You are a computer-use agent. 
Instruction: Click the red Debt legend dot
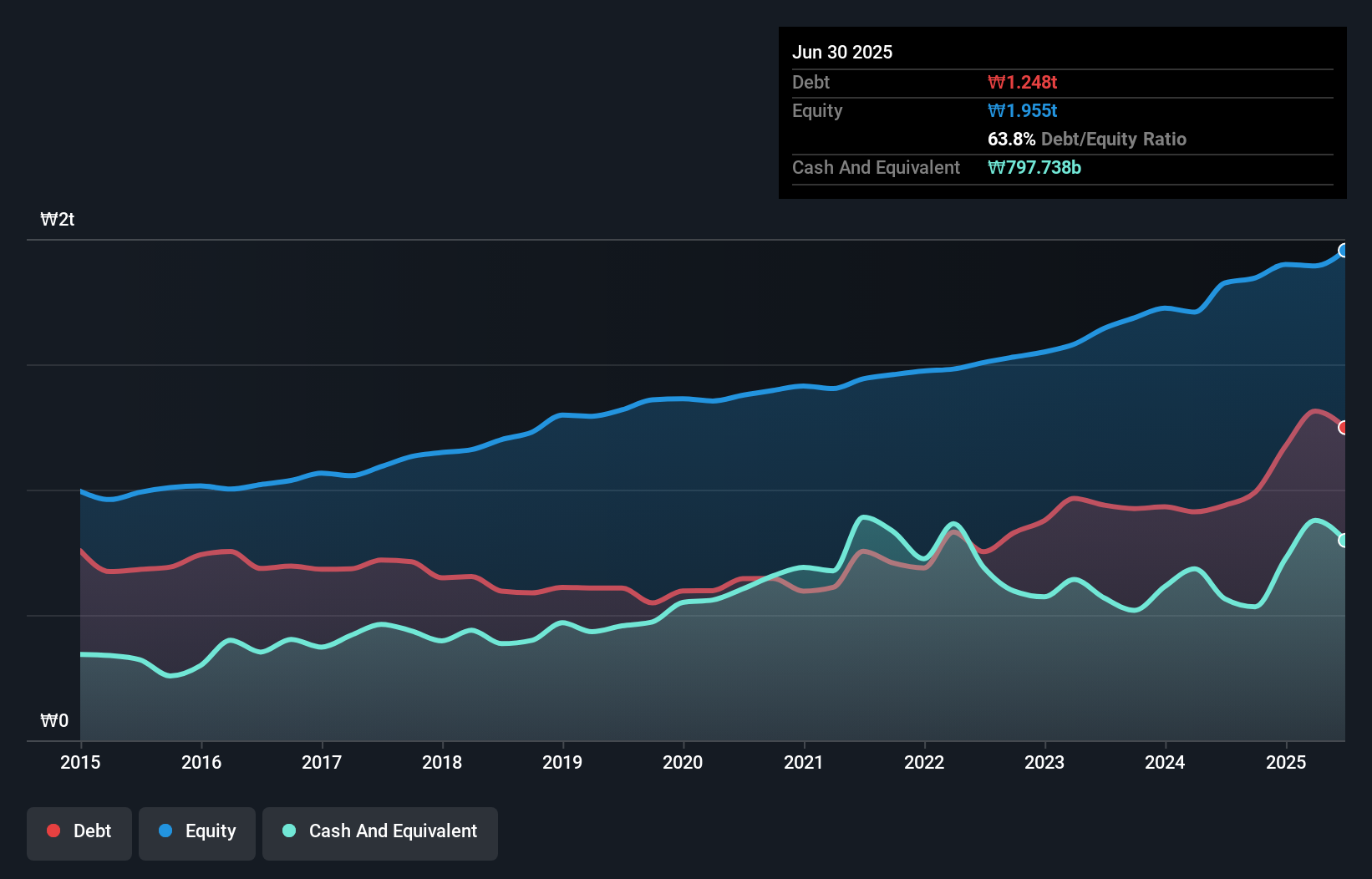coord(52,831)
